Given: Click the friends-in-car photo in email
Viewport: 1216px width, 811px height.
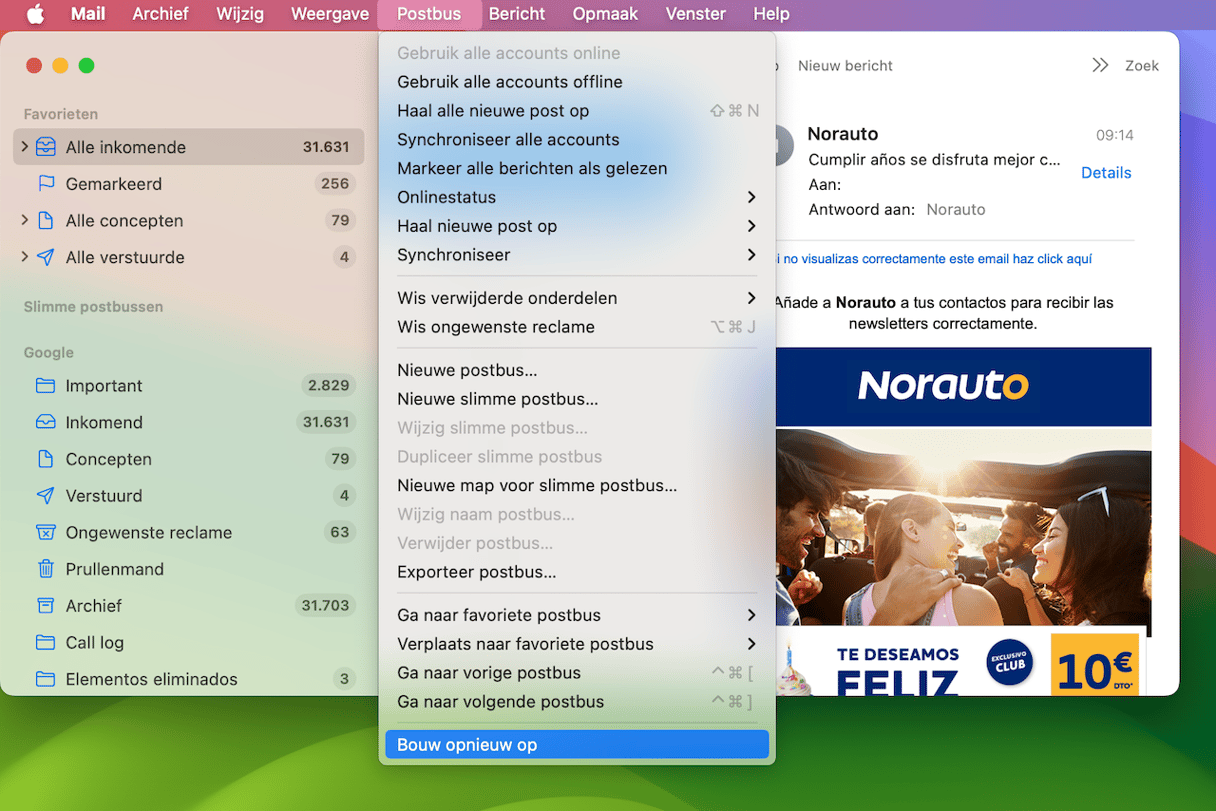Looking at the screenshot, I should [963, 533].
